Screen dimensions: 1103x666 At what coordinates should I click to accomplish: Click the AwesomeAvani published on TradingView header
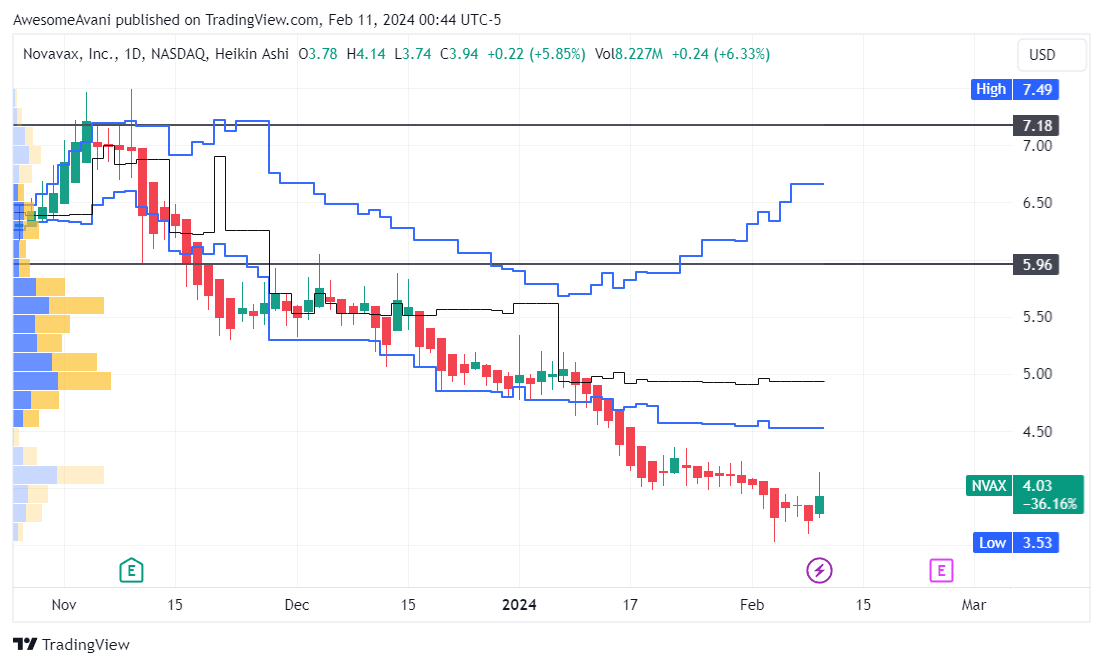(257, 20)
